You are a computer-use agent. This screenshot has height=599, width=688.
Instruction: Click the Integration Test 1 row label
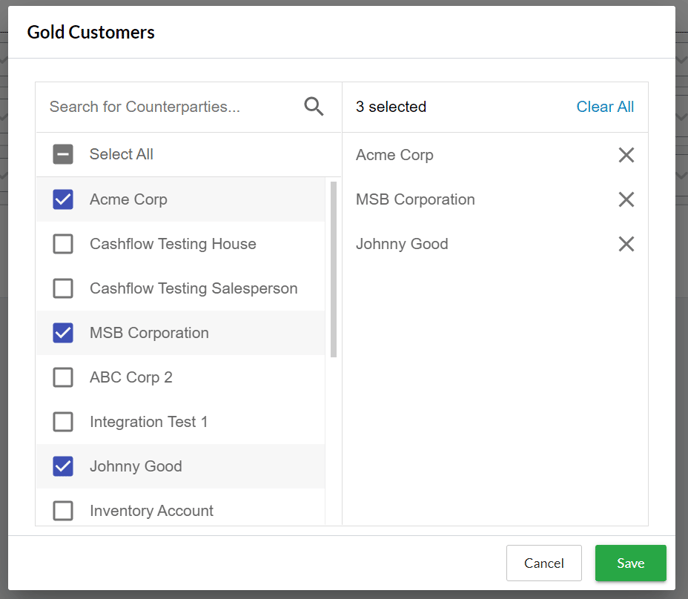pyautogui.click(x=149, y=422)
